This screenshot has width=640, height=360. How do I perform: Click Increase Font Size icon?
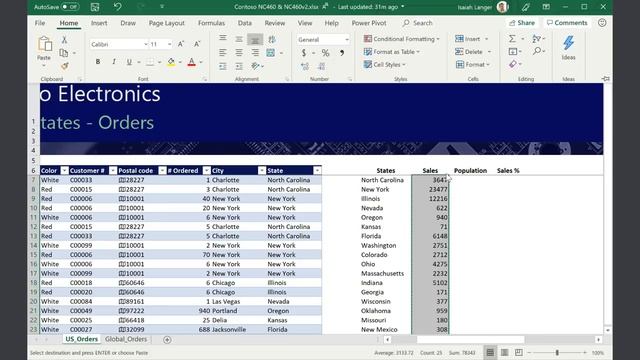coord(181,44)
